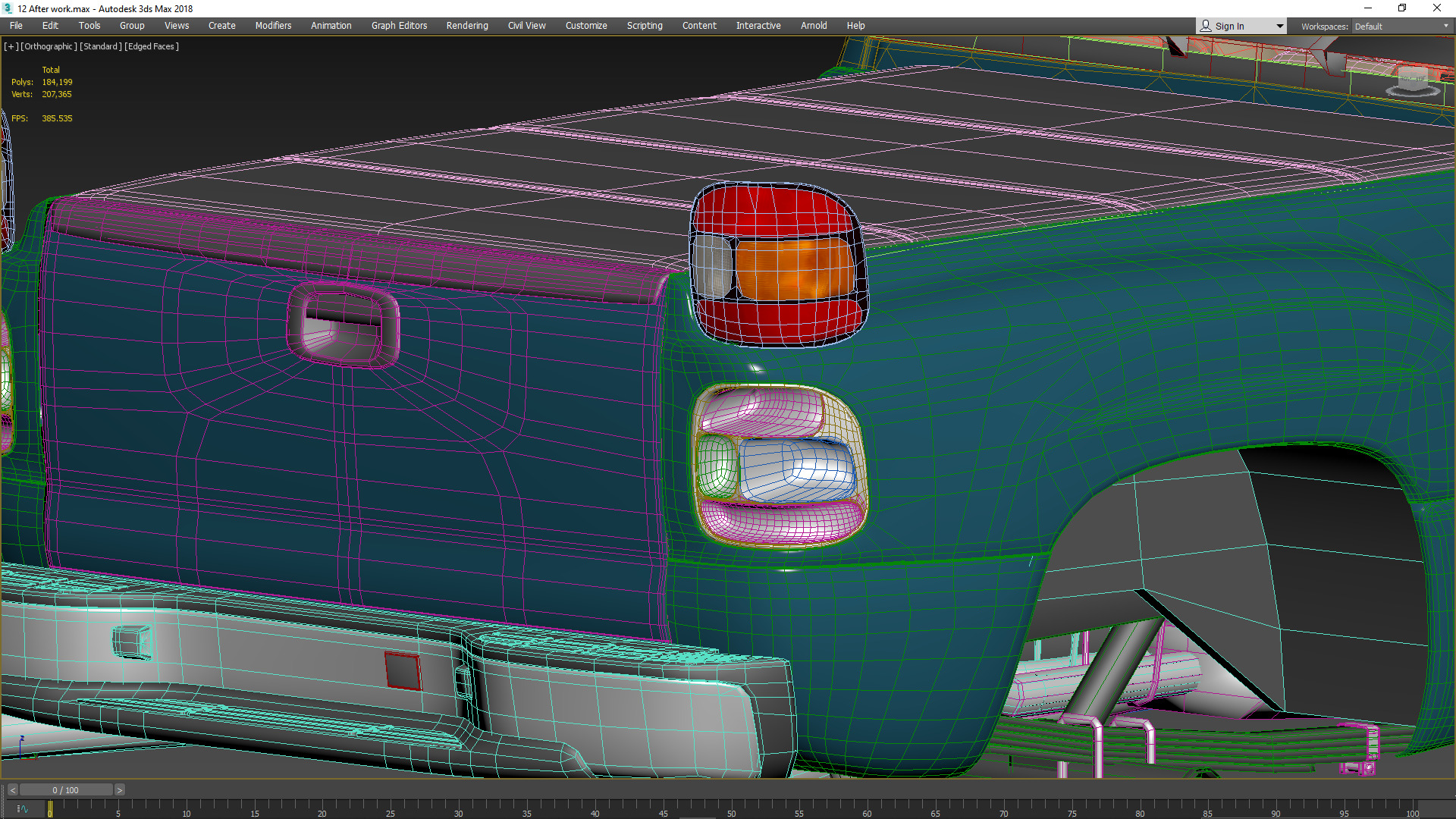Click the 0 / 100 time slider
Image resolution: width=1456 pixels, height=819 pixels.
pos(65,790)
